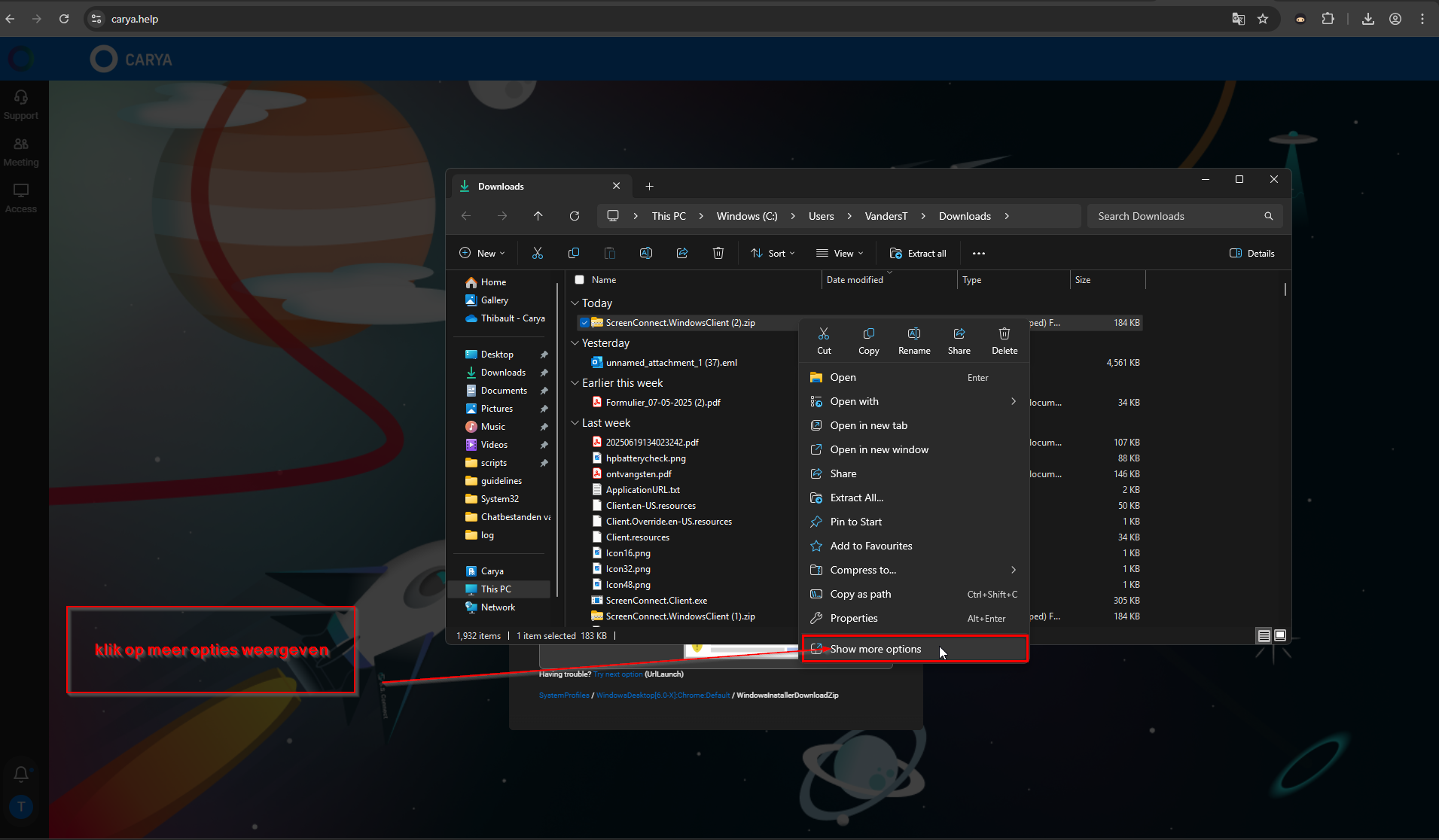Go up one folder with the Up arrow
Screen dimensions: 1439x840
pyautogui.click(x=538, y=216)
